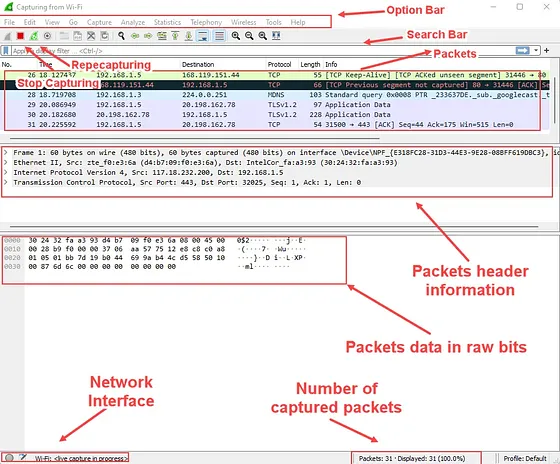Apply the display filter with the arrow button
560x464 pixels.
pos(522,50)
